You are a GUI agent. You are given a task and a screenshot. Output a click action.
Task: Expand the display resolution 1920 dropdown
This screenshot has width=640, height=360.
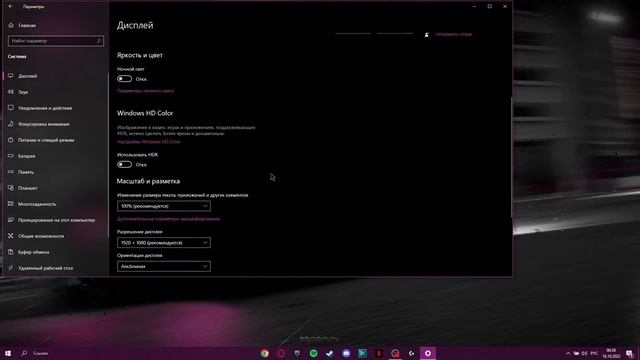[x=164, y=242]
